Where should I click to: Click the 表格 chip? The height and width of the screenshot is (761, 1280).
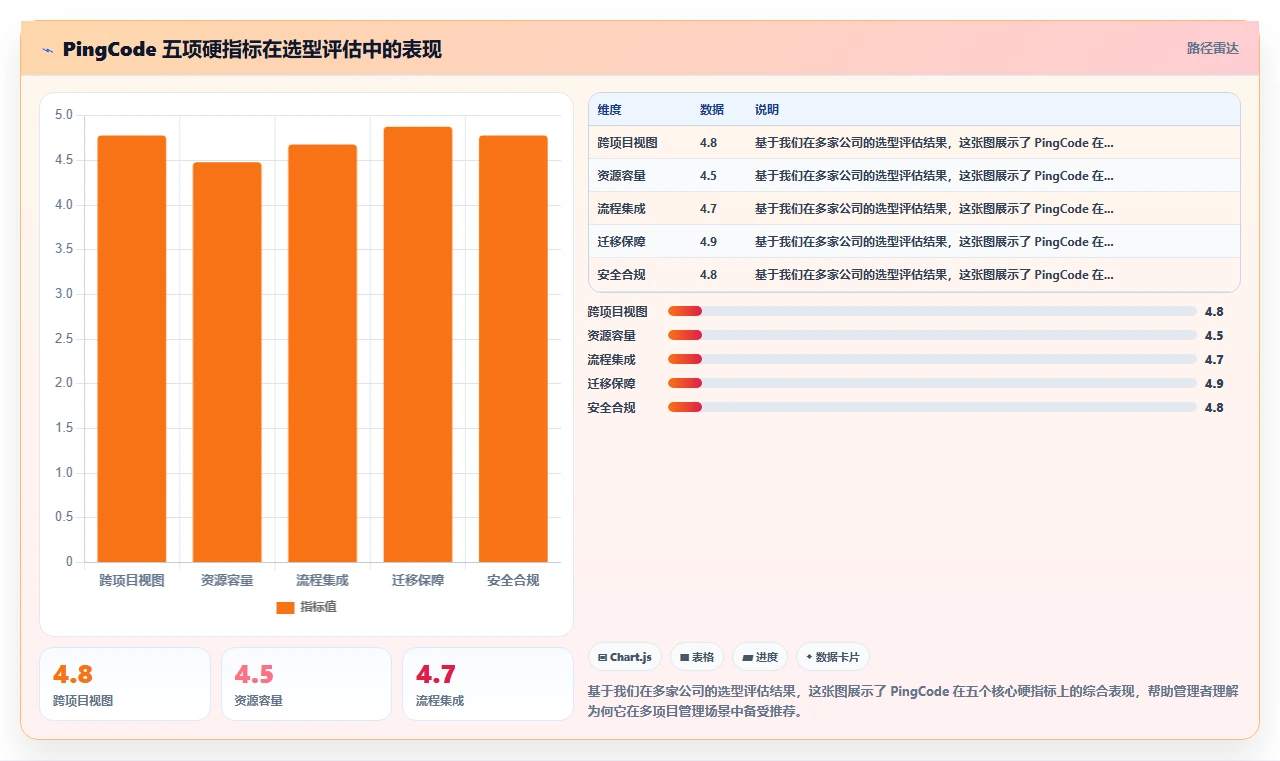pos(697,657)
